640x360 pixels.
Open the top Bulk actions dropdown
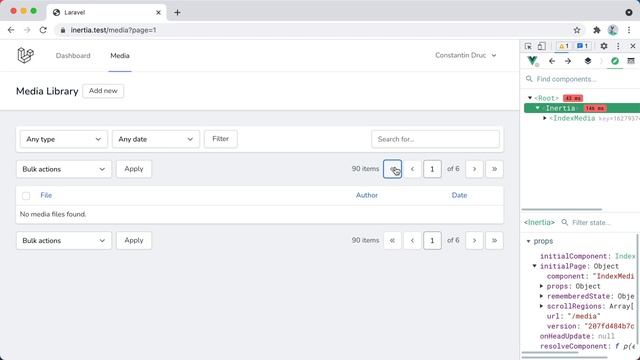[64, 169]
